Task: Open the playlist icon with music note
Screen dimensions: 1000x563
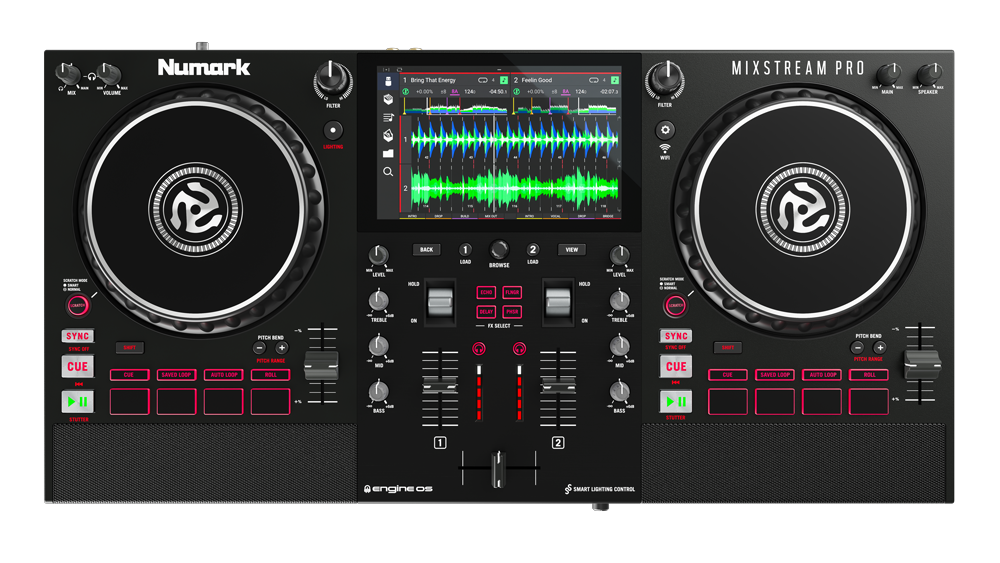Action: (388, 117)
